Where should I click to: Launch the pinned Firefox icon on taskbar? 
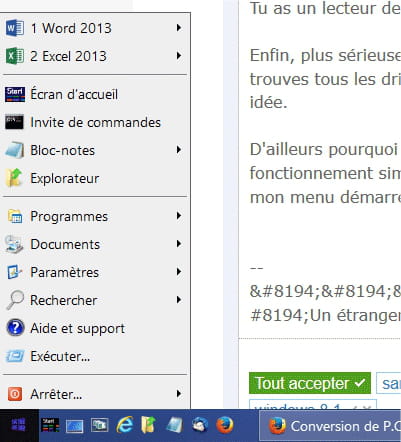point(225,425)
